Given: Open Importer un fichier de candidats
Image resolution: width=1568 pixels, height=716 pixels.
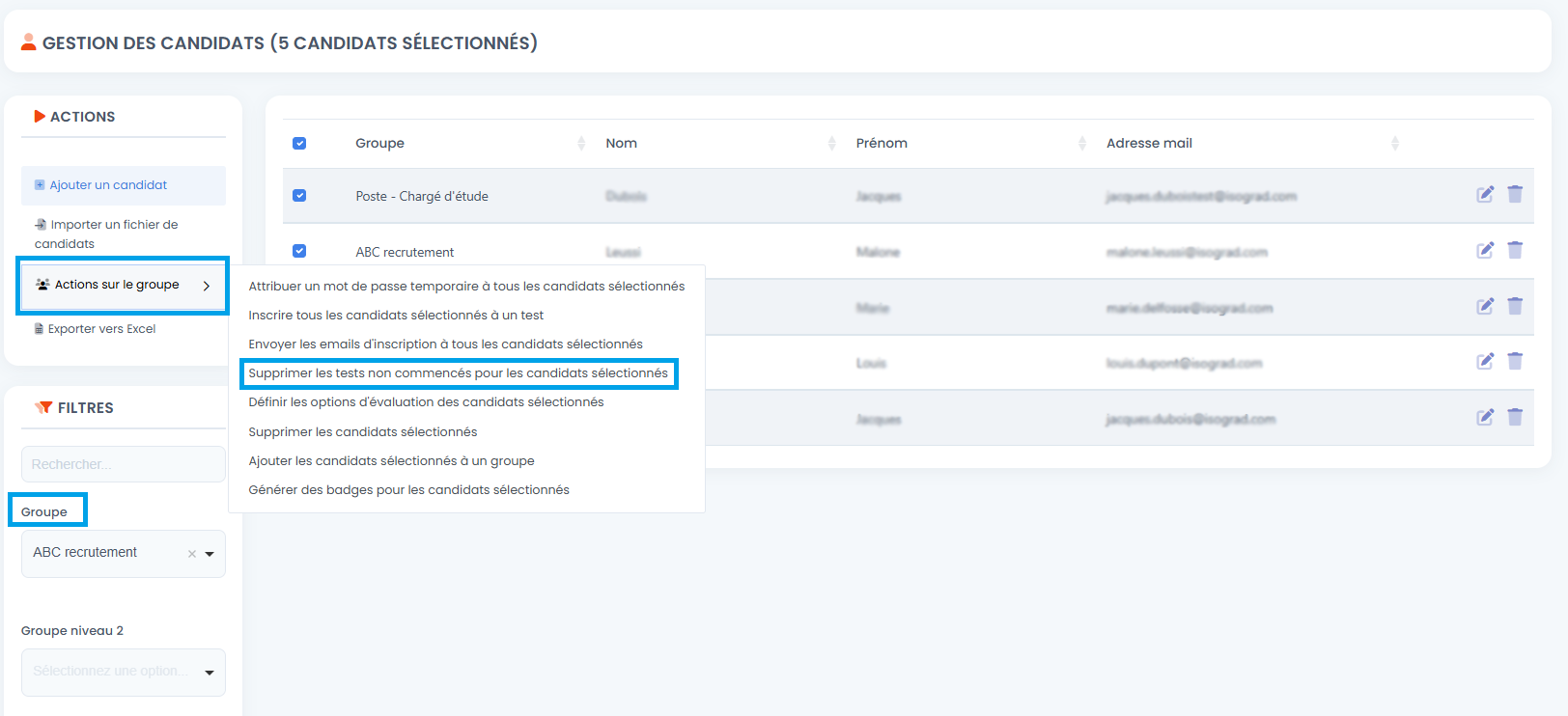Looking at the screenshot, I should [x=106, y=234].
